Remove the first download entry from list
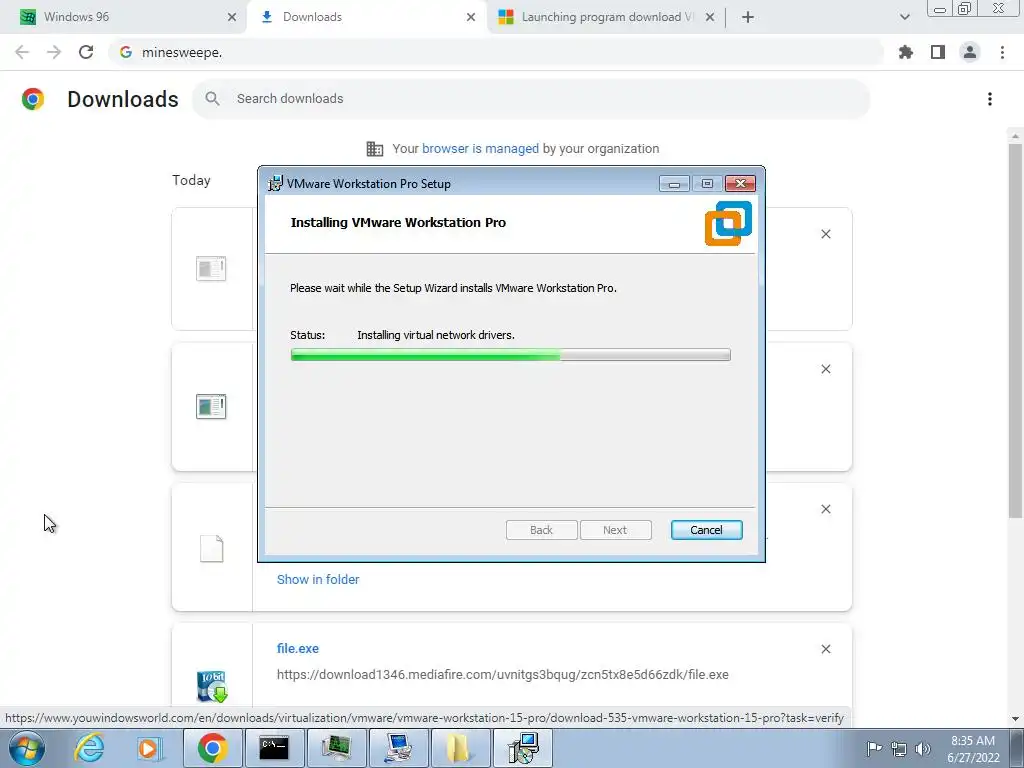 (x=825, y=234)
